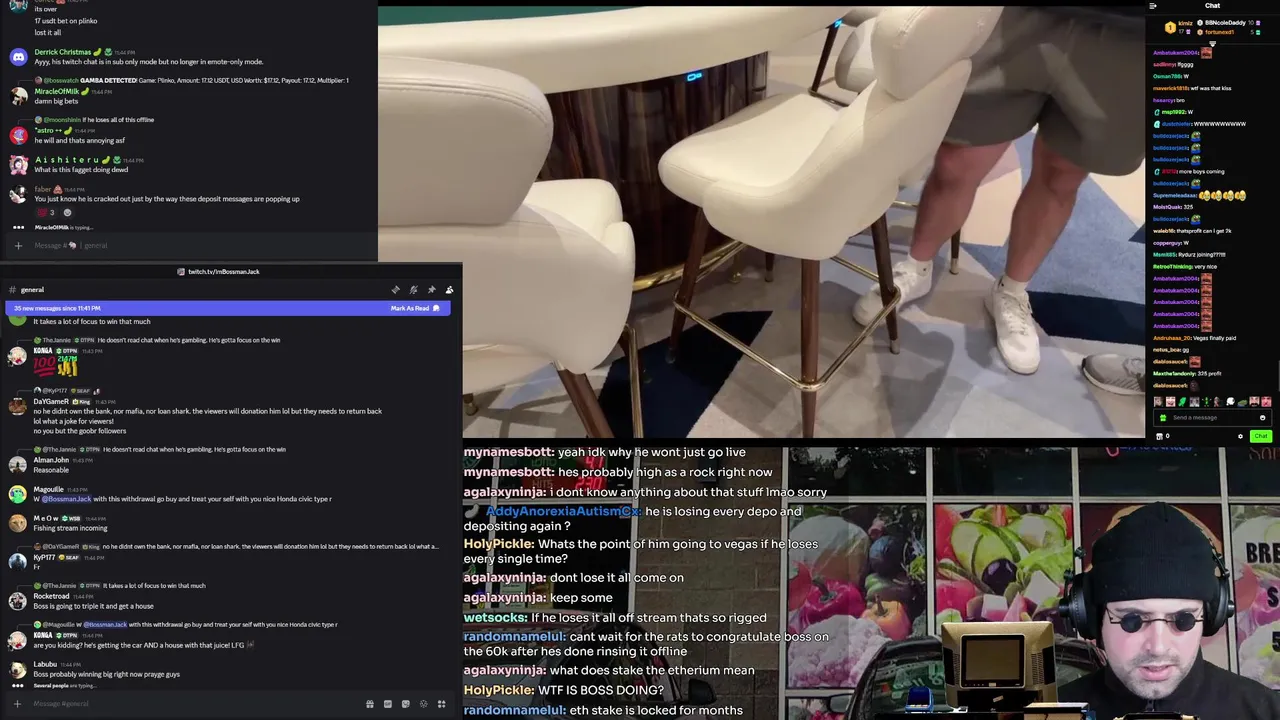The width and height of the screenshot is (1280, 720).
Task: Click plus attach button in Message #general box
Action: click(x=18, y=704)
